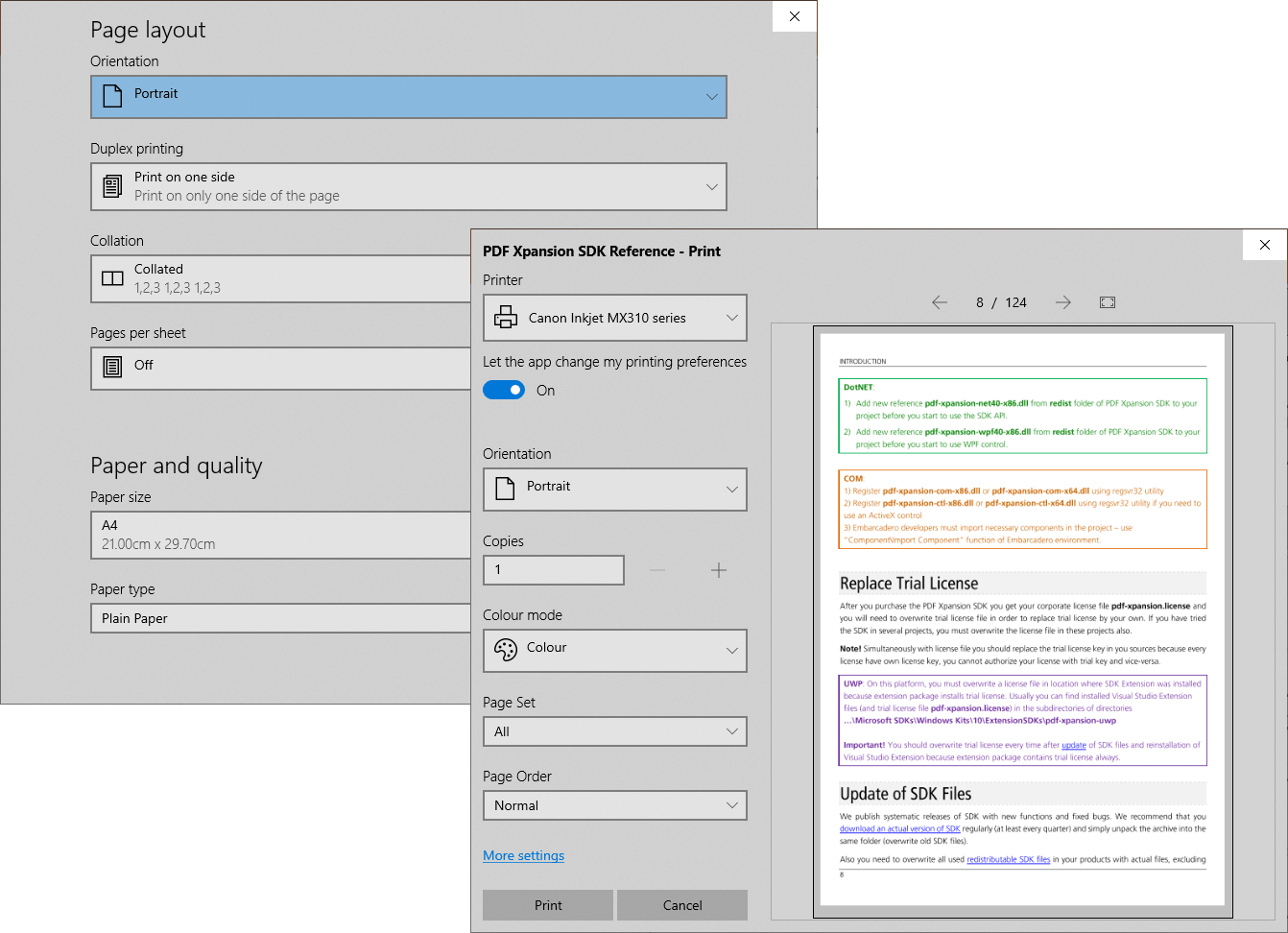
Task: Click the duplex booklet icon in Print on one side
Action: click(113, 185)
